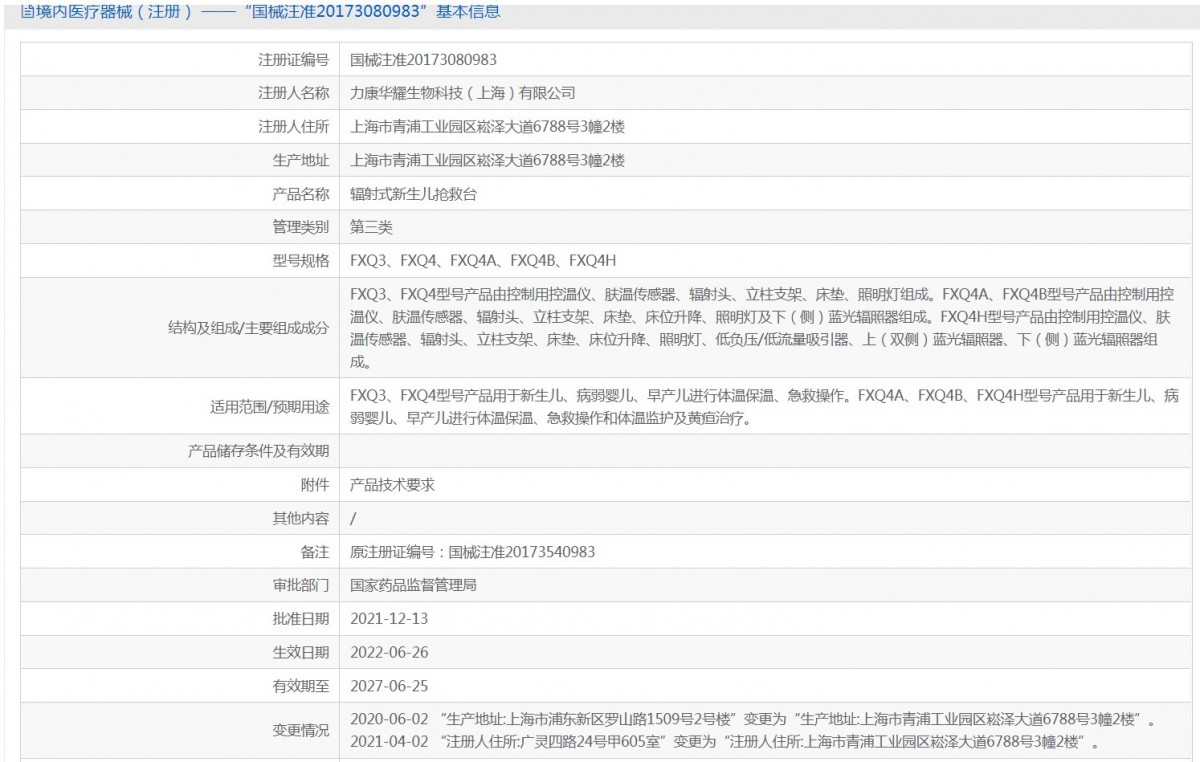
Task: Select the structure description paragraph text
Action: tap(763, 328)
